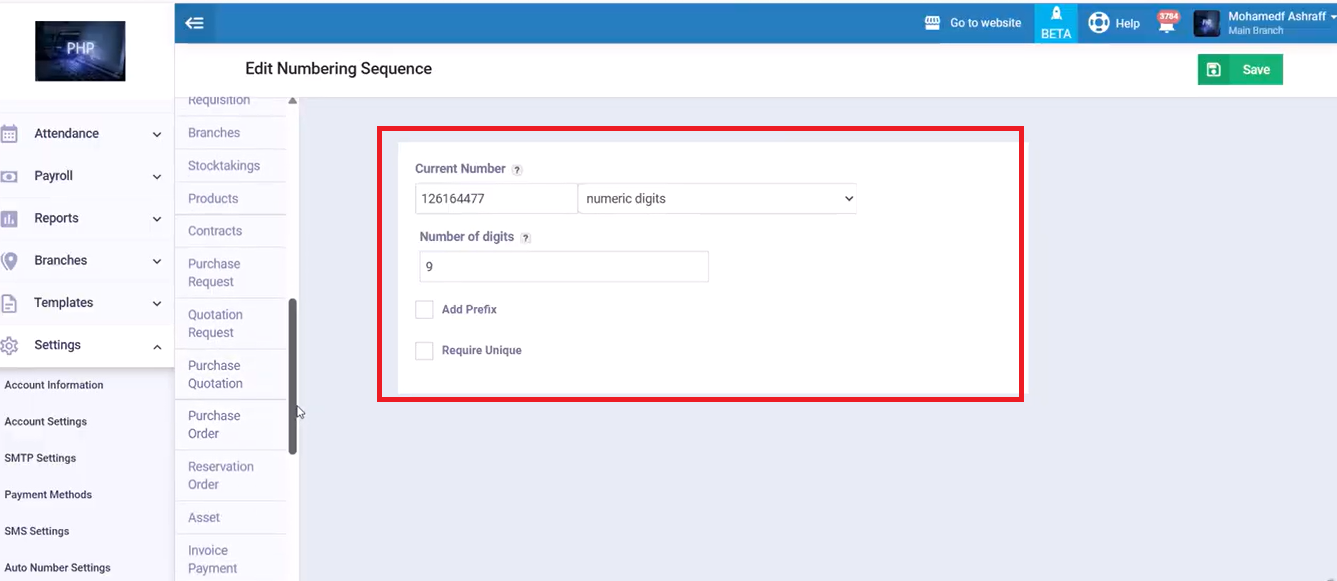Click the green Save button

click(1240, 70)
